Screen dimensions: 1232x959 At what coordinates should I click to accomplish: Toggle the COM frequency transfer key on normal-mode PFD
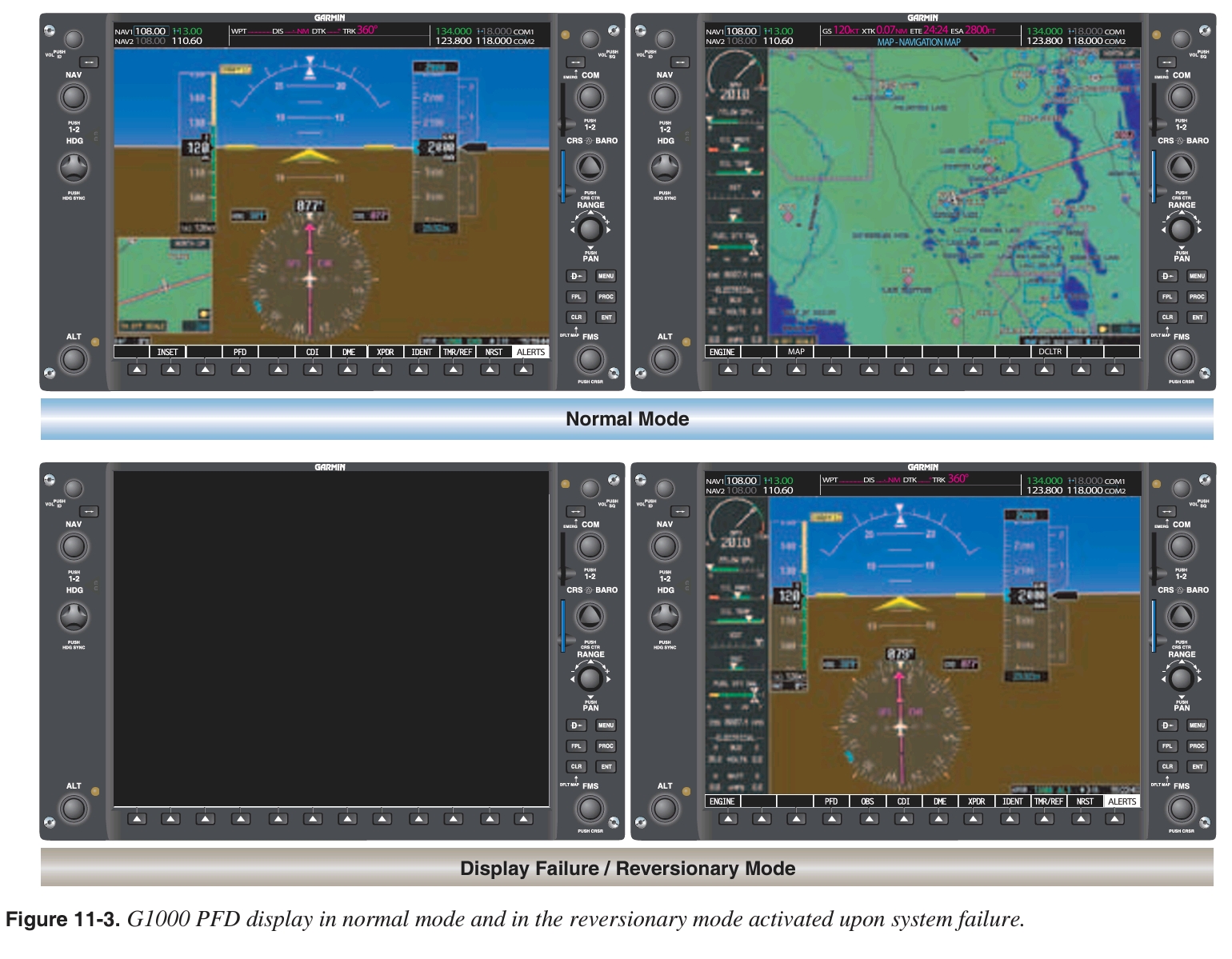tap(575, 62)
